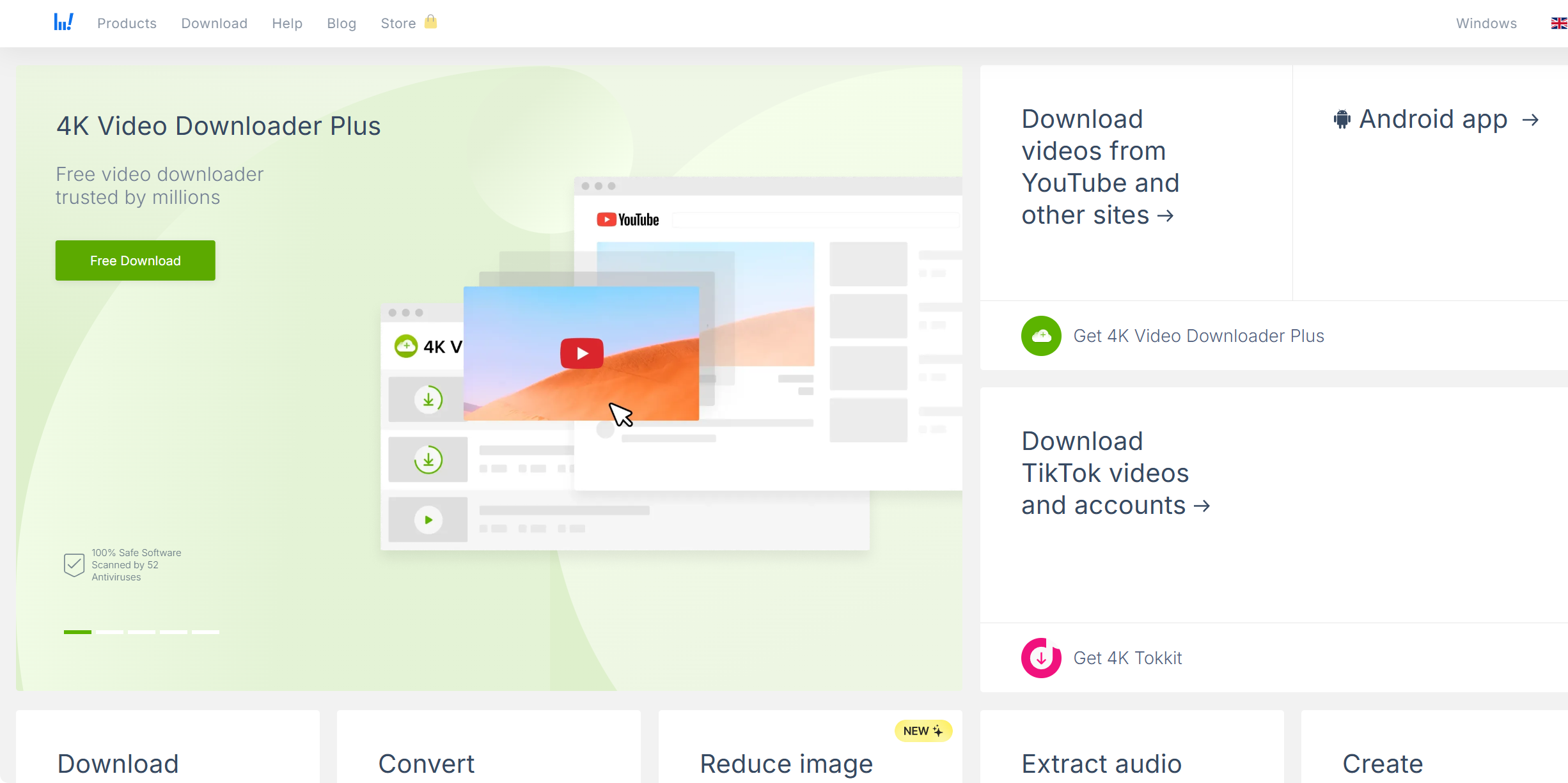The image size is (1568, 783).
Task: Open the Download menu item
Action: coord(214,24)
